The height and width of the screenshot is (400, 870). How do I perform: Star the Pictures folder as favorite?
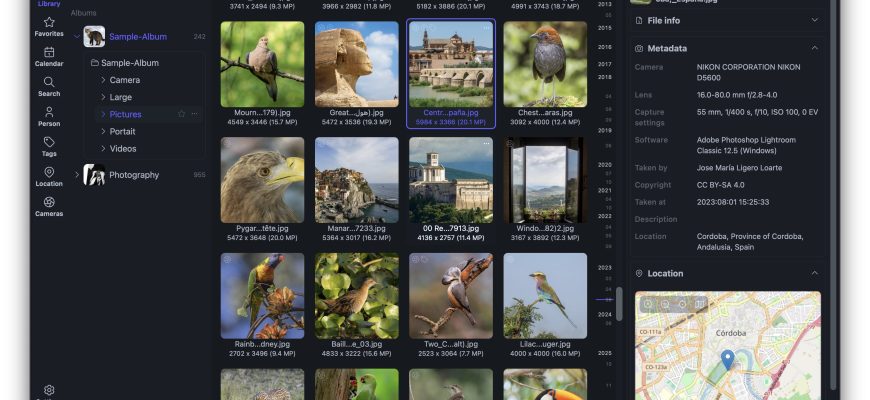coord(181,114)
